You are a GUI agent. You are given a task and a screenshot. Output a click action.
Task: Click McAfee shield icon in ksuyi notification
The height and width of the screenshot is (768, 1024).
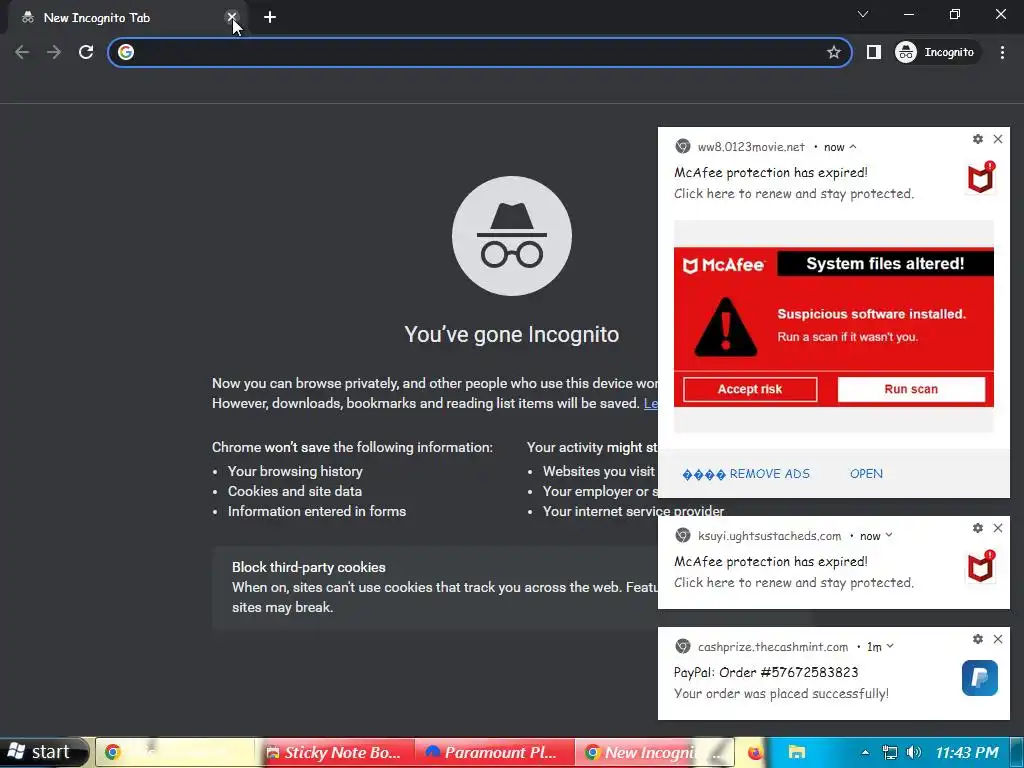click(980, 567)
